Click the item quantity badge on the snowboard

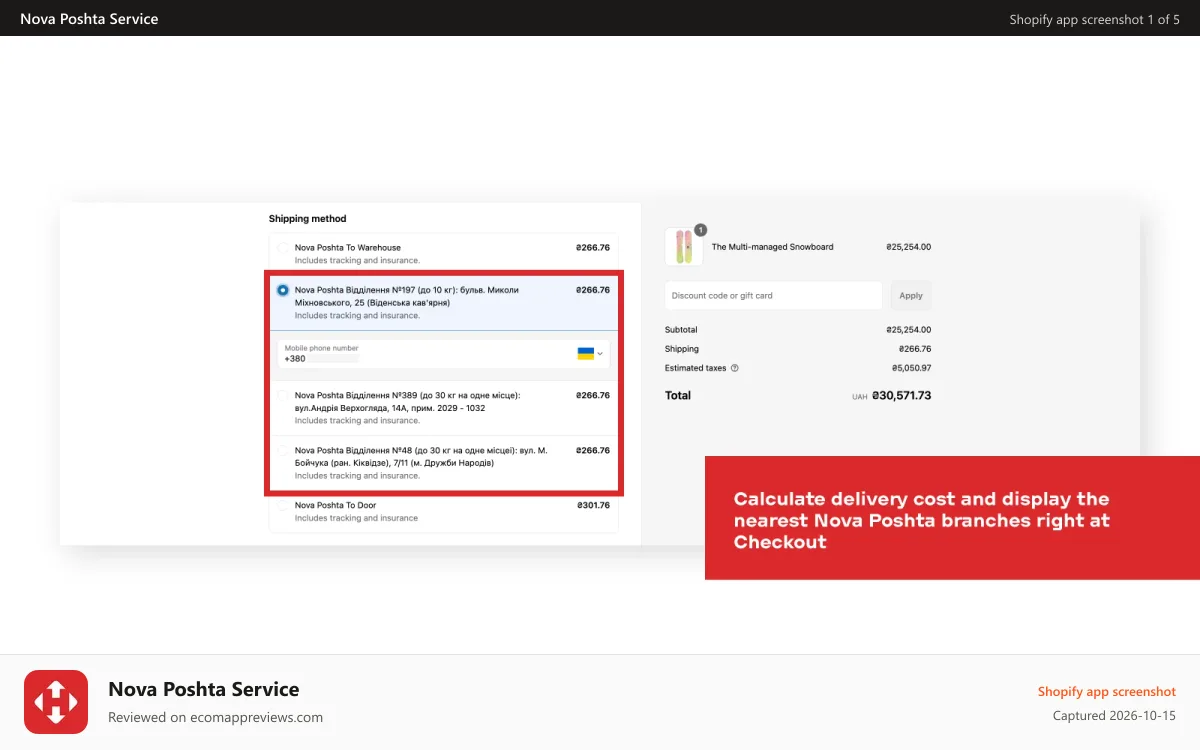[x=700, y=229]
